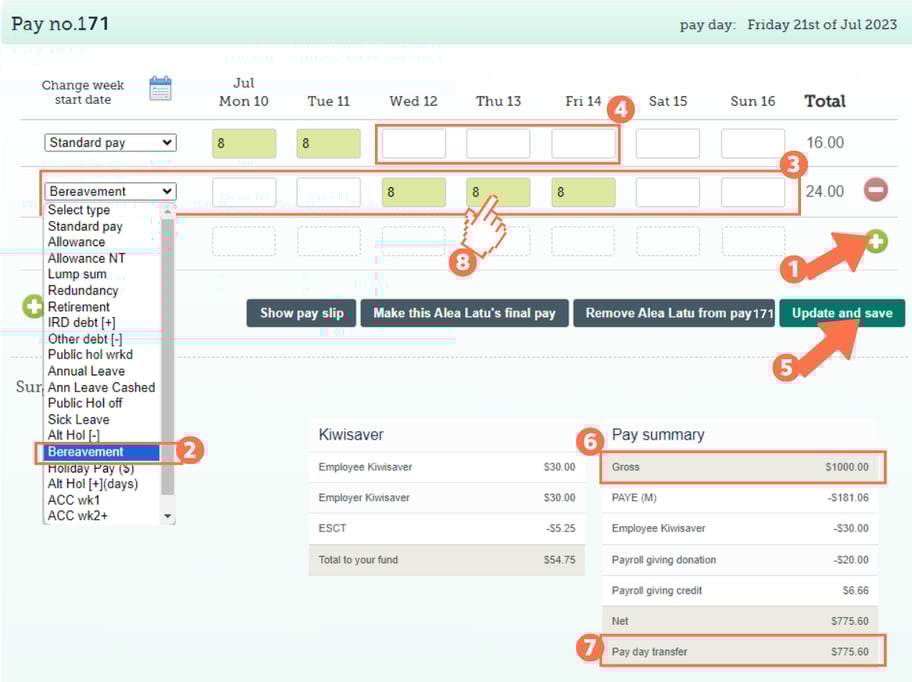Image resolution: width=912 pixels, height=682 pixels.
Task: Click the green plus icon at left edge
Action: 33,307
